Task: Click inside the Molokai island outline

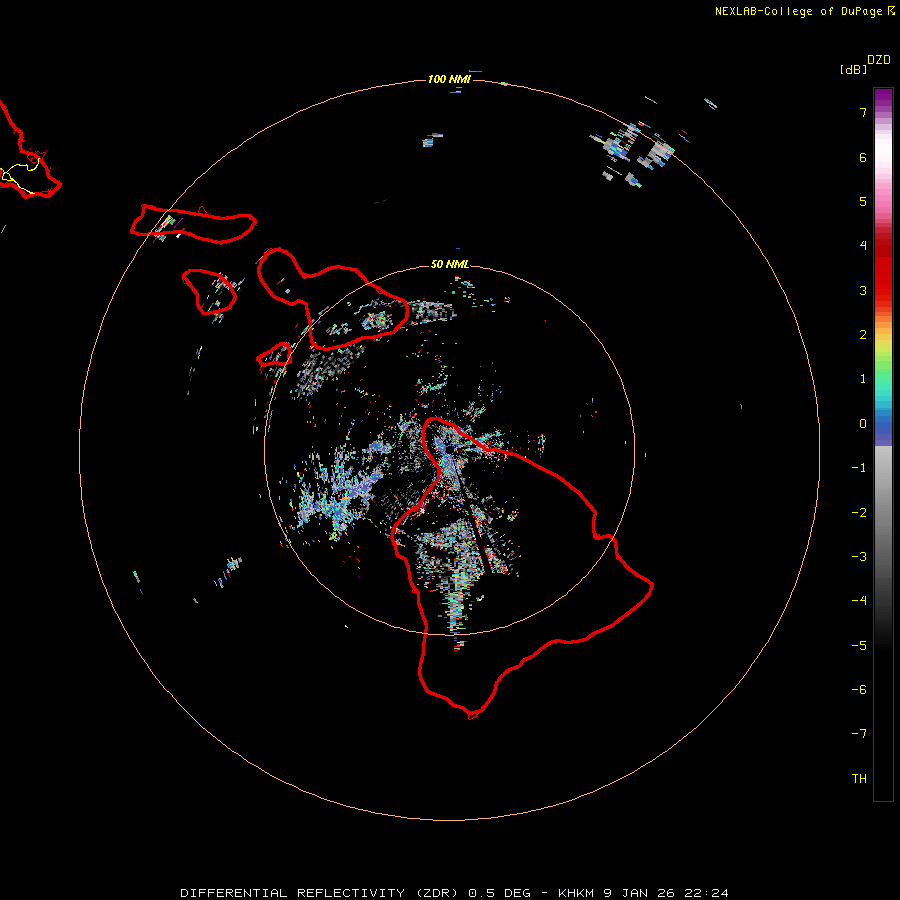Action: (x=193, y=224)
